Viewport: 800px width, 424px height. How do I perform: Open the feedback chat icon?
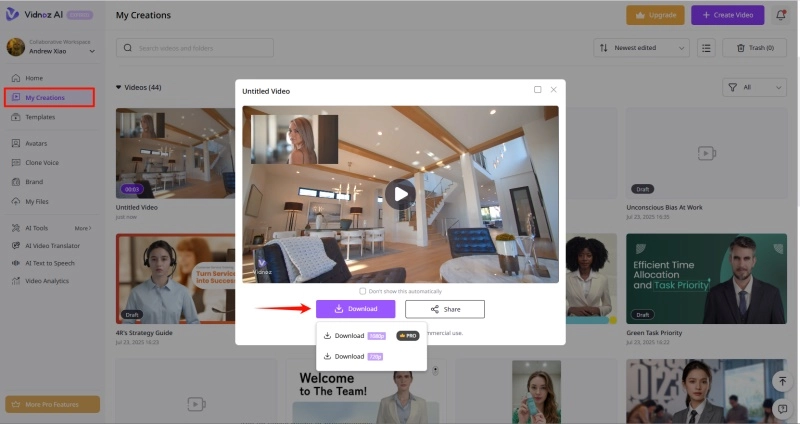(782, 408)
